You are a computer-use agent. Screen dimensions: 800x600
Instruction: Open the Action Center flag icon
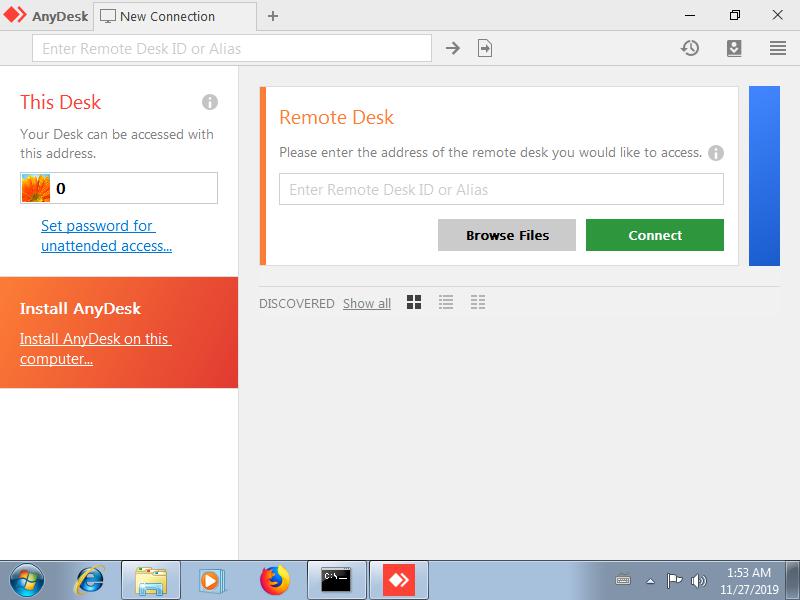click(x=674, y=581)
